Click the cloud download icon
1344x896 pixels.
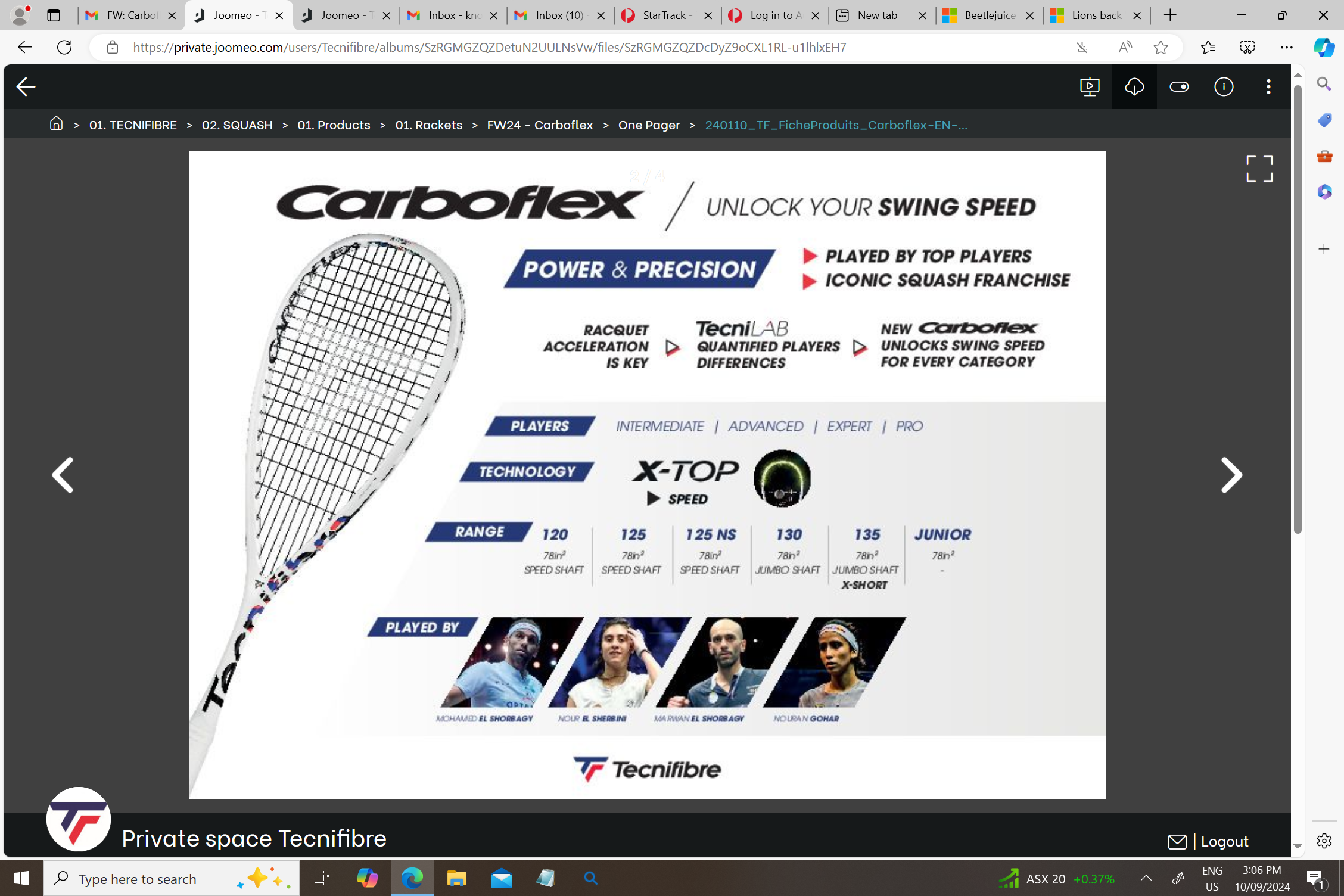point(1134,87)
